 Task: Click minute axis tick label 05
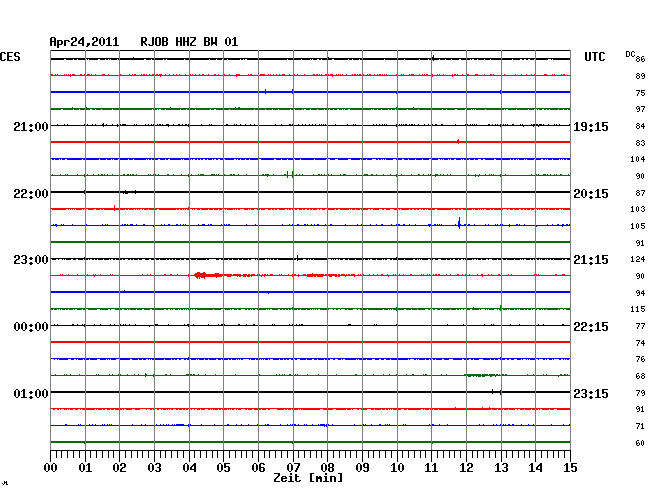223,468
